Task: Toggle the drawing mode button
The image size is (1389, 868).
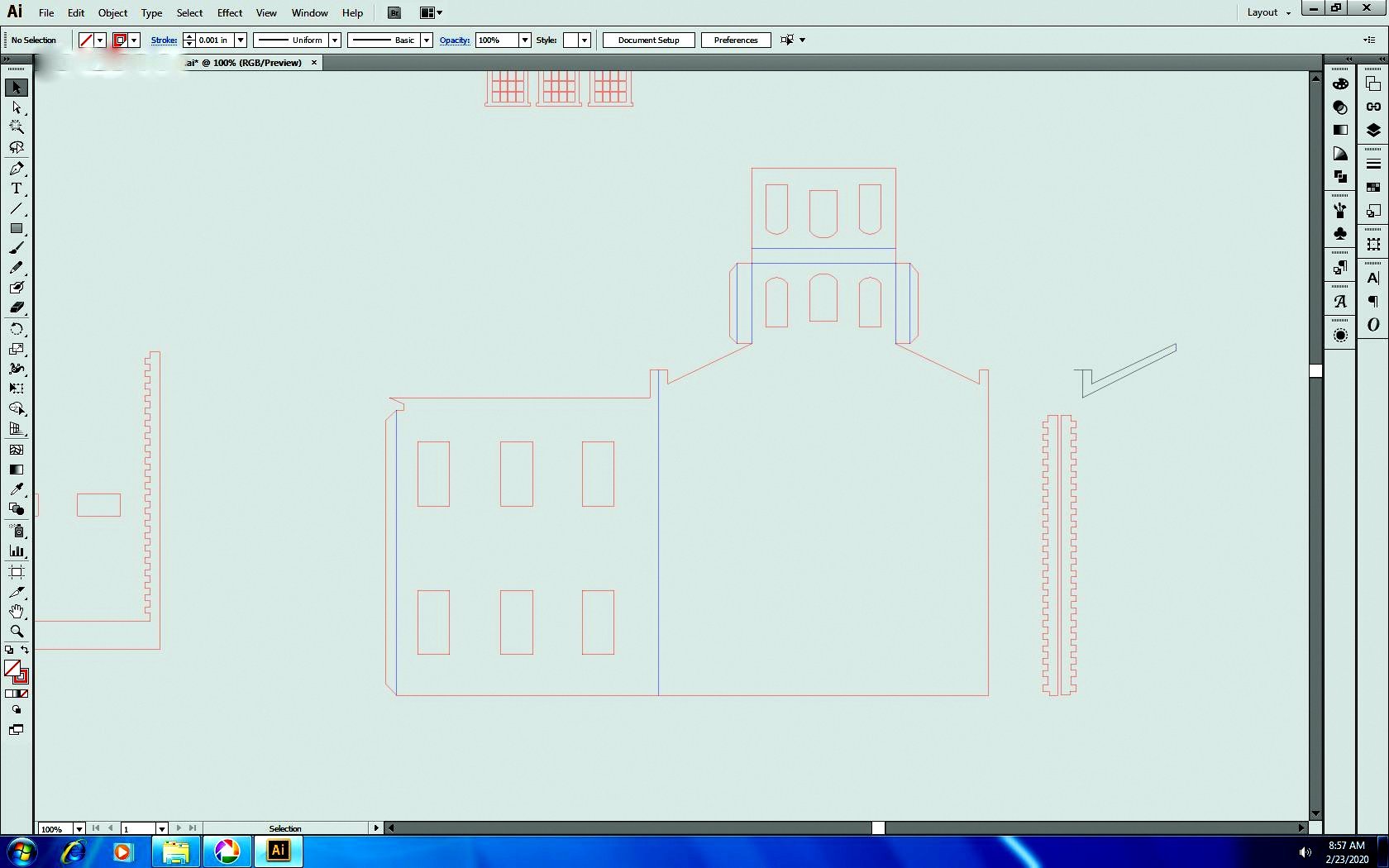Action: (17, 710)
